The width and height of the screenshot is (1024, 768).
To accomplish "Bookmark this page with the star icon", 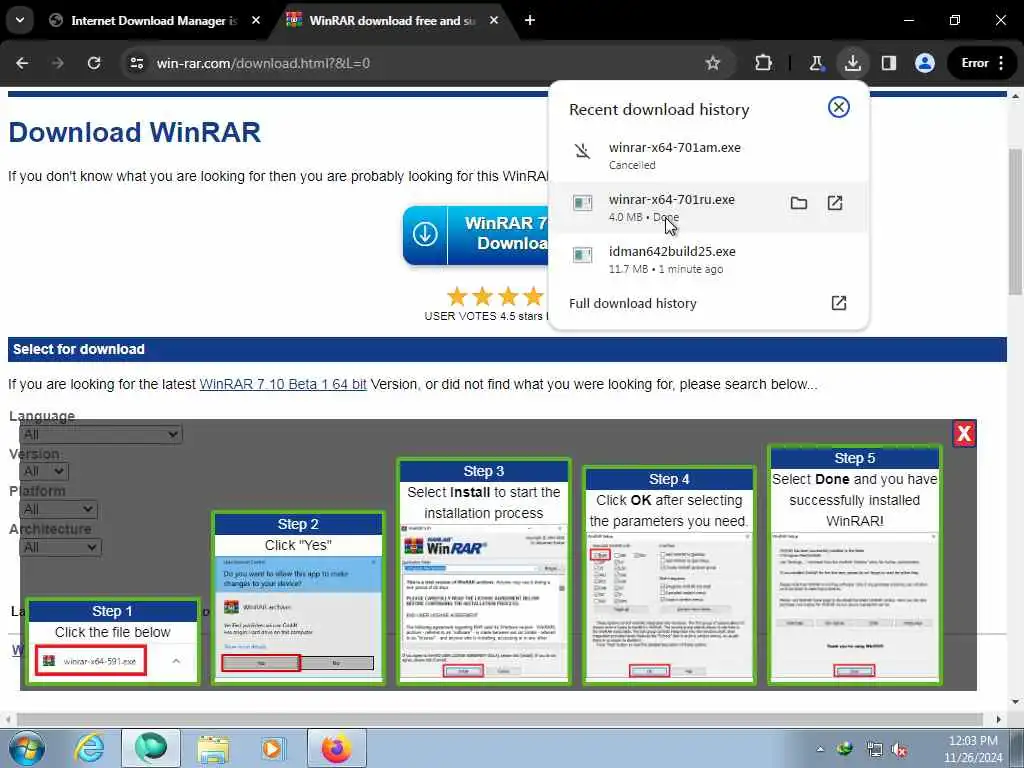I will tap(712, 63).
